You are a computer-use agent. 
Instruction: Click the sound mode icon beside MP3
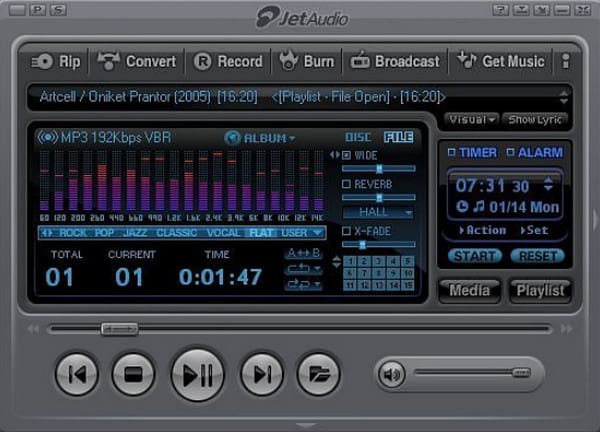(x=47, y=137)
